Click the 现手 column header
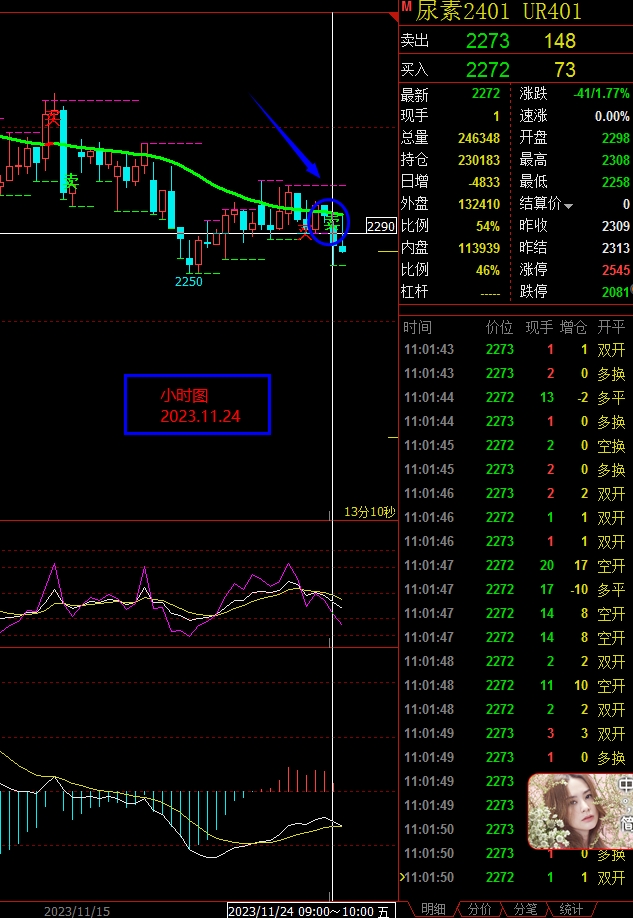This screenshot has height=918, width=633. [x=539, y=327]
